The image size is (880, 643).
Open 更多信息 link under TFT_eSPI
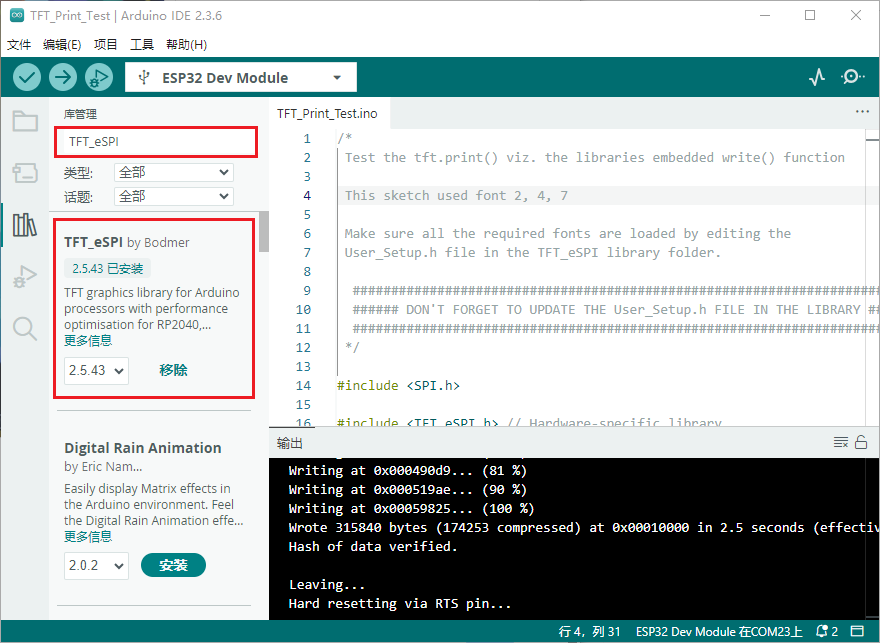click(88, 341)
